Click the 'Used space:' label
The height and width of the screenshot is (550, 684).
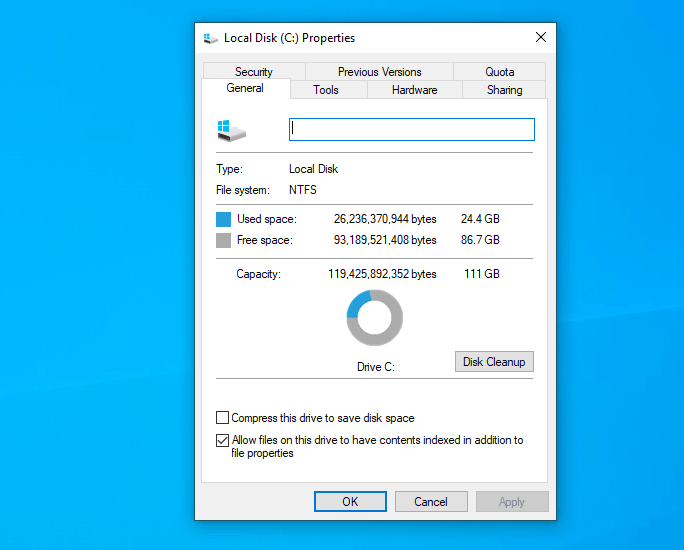coord(267,219)
